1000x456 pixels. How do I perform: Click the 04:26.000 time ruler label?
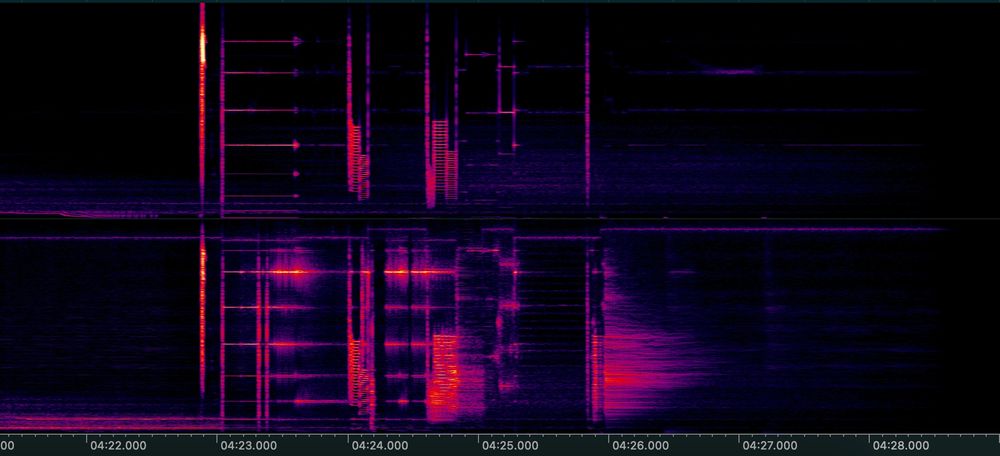tap(640, 445)
